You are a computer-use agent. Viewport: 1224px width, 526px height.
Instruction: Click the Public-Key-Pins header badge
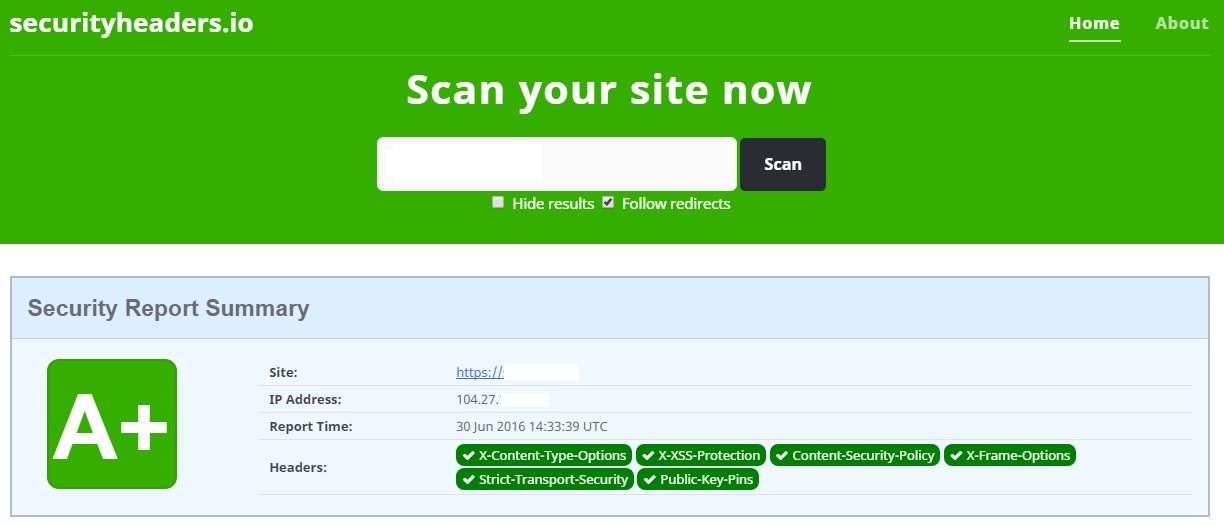pyautogui.click(x=698, y=479)
